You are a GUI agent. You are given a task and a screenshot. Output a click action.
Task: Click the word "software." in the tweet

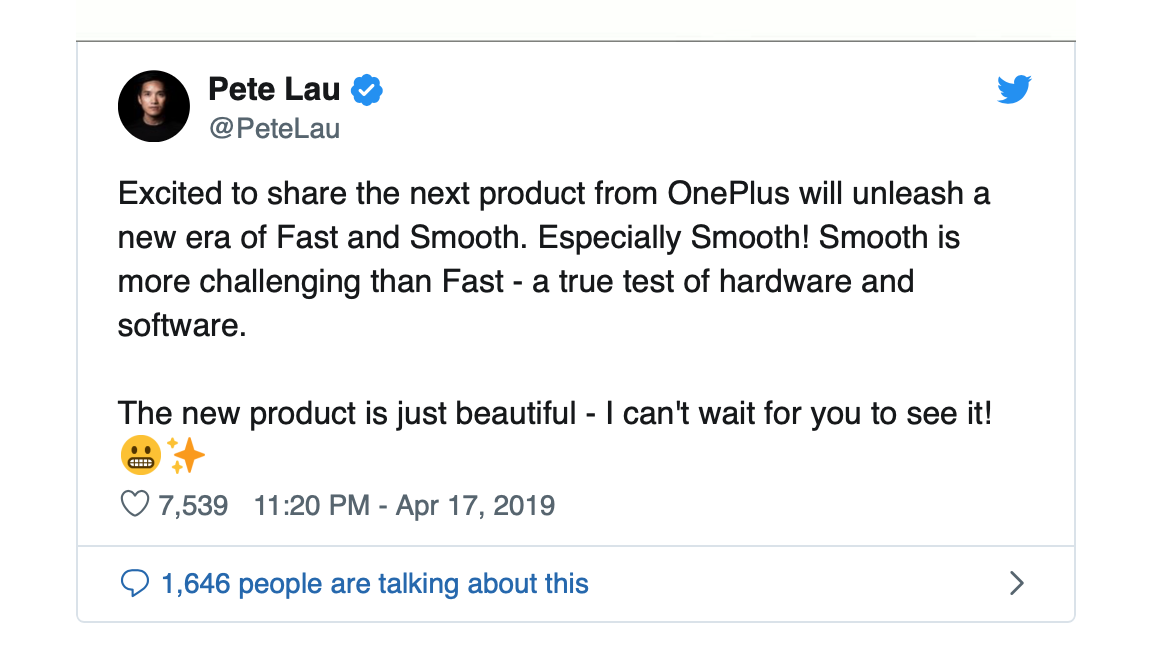[x=182, y=326]
